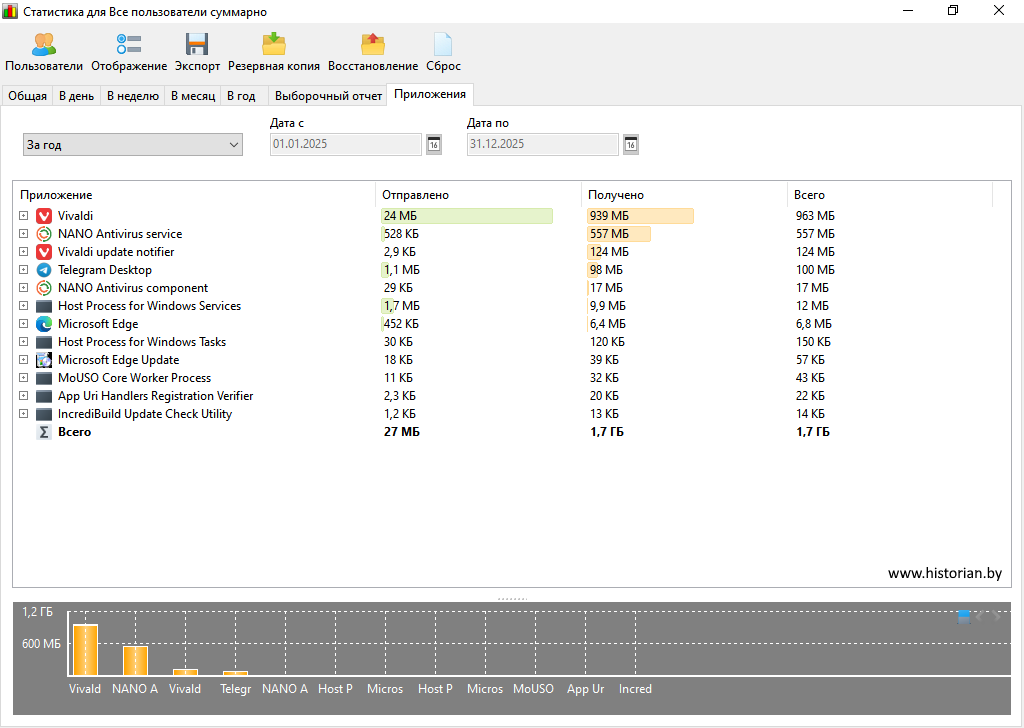Viewport: 1024px width, 728px height.
Task: Expand the Vivaldi application row
Action: pyautogui.click(x=23, y=216)
